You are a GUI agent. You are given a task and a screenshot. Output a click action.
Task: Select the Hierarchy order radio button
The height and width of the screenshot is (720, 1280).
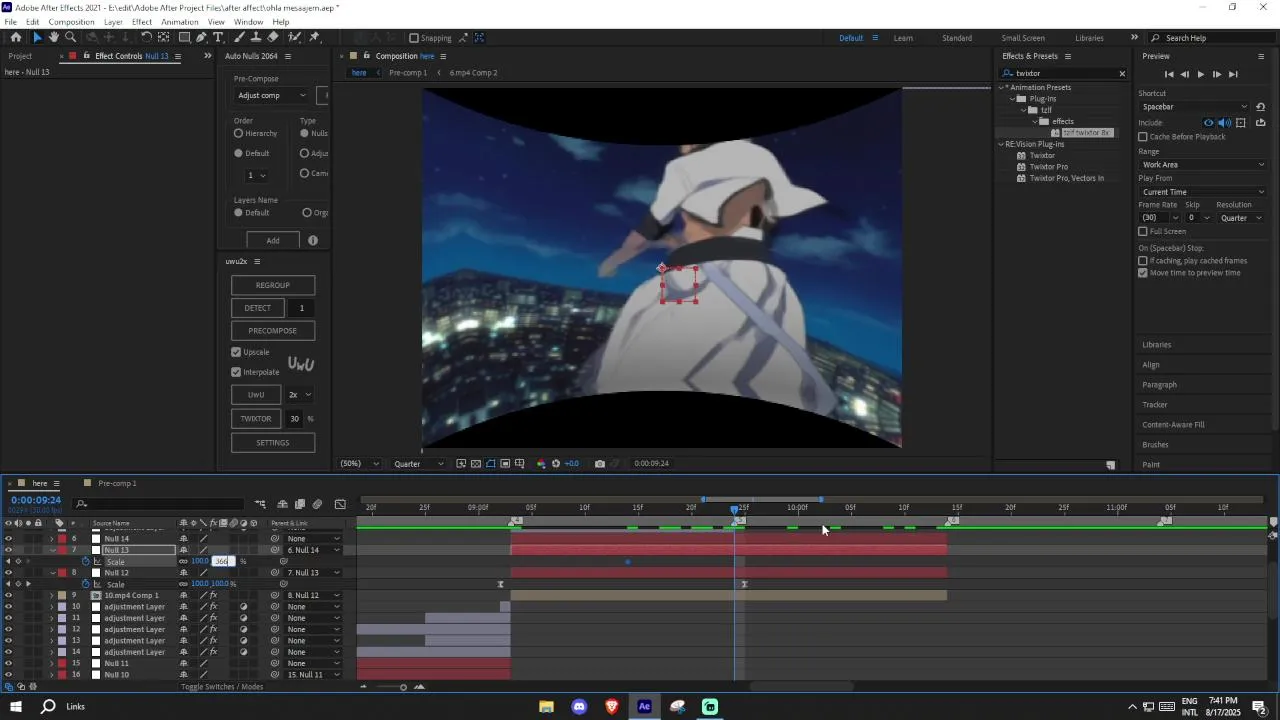(x=238, y=133)
